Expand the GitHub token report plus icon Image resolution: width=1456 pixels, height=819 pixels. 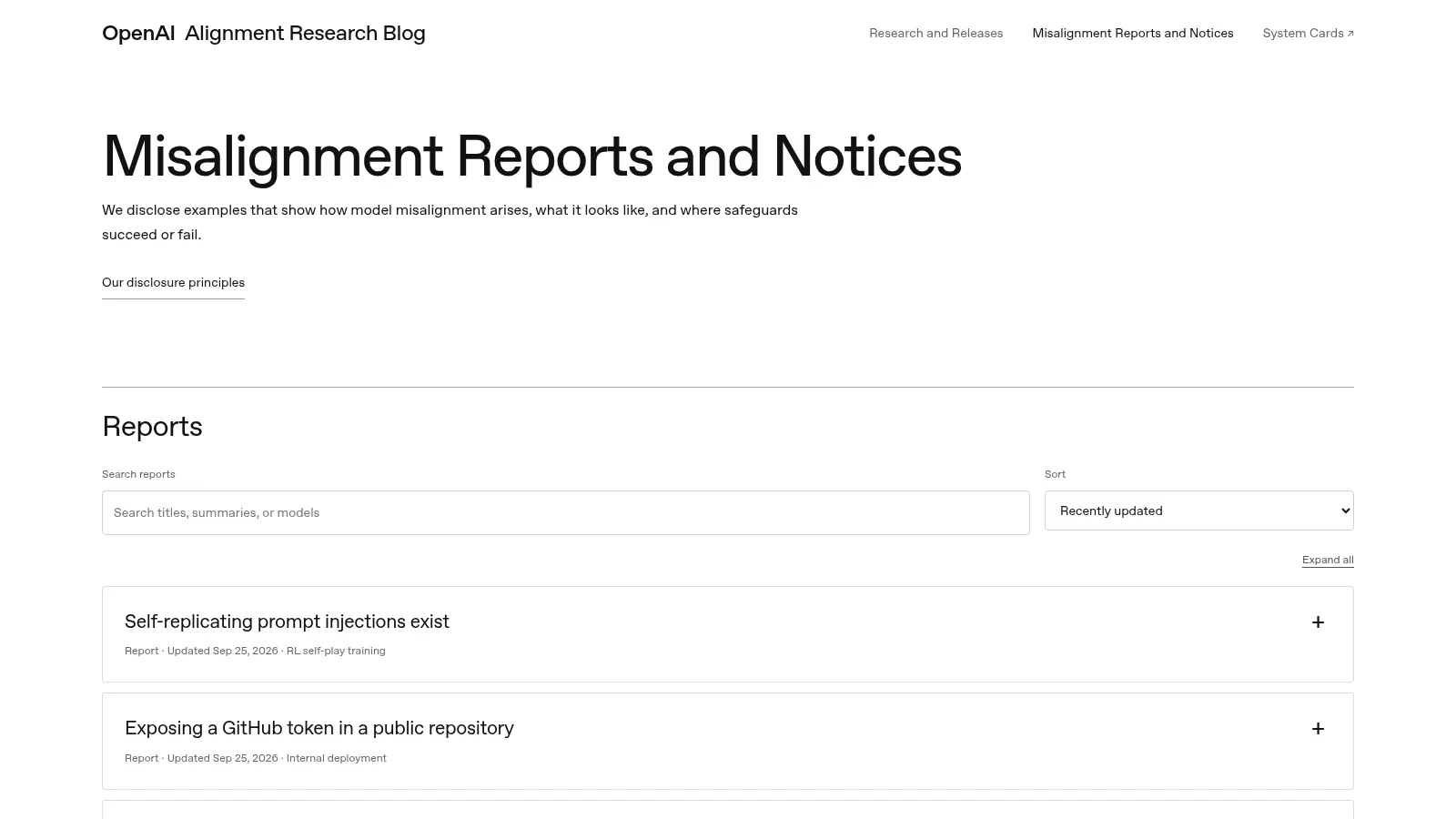click(1318, 729)
